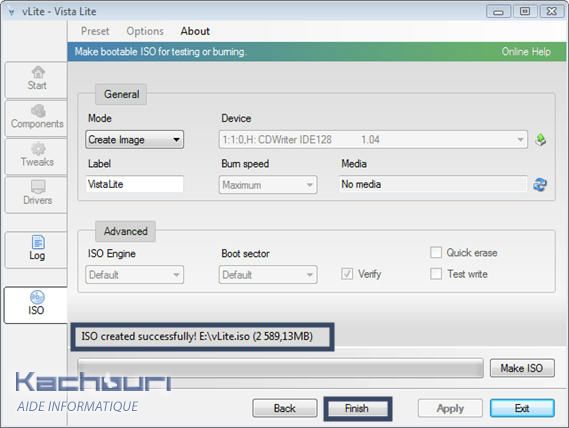Select the Drivers sidebar icon
The width and height of the screenshot is (569, 428).
38,187
